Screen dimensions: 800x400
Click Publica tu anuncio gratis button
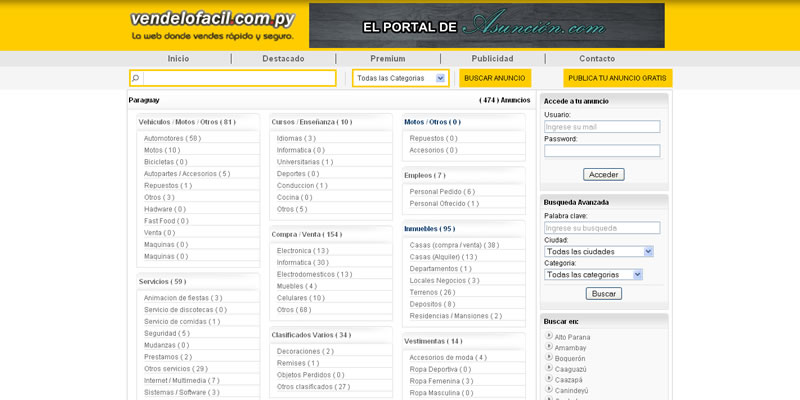pos(617,78)
